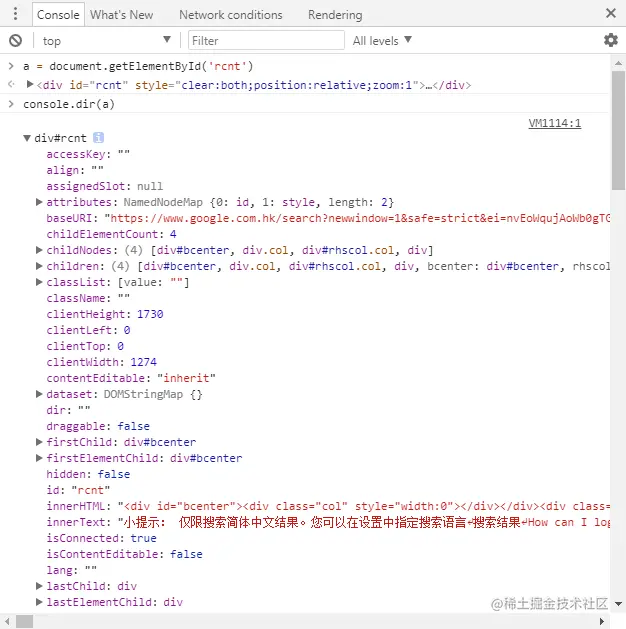The width and height of the screenshot is (626, 629).
Task: Click the innerText property row
Action: tap(328, 522)
